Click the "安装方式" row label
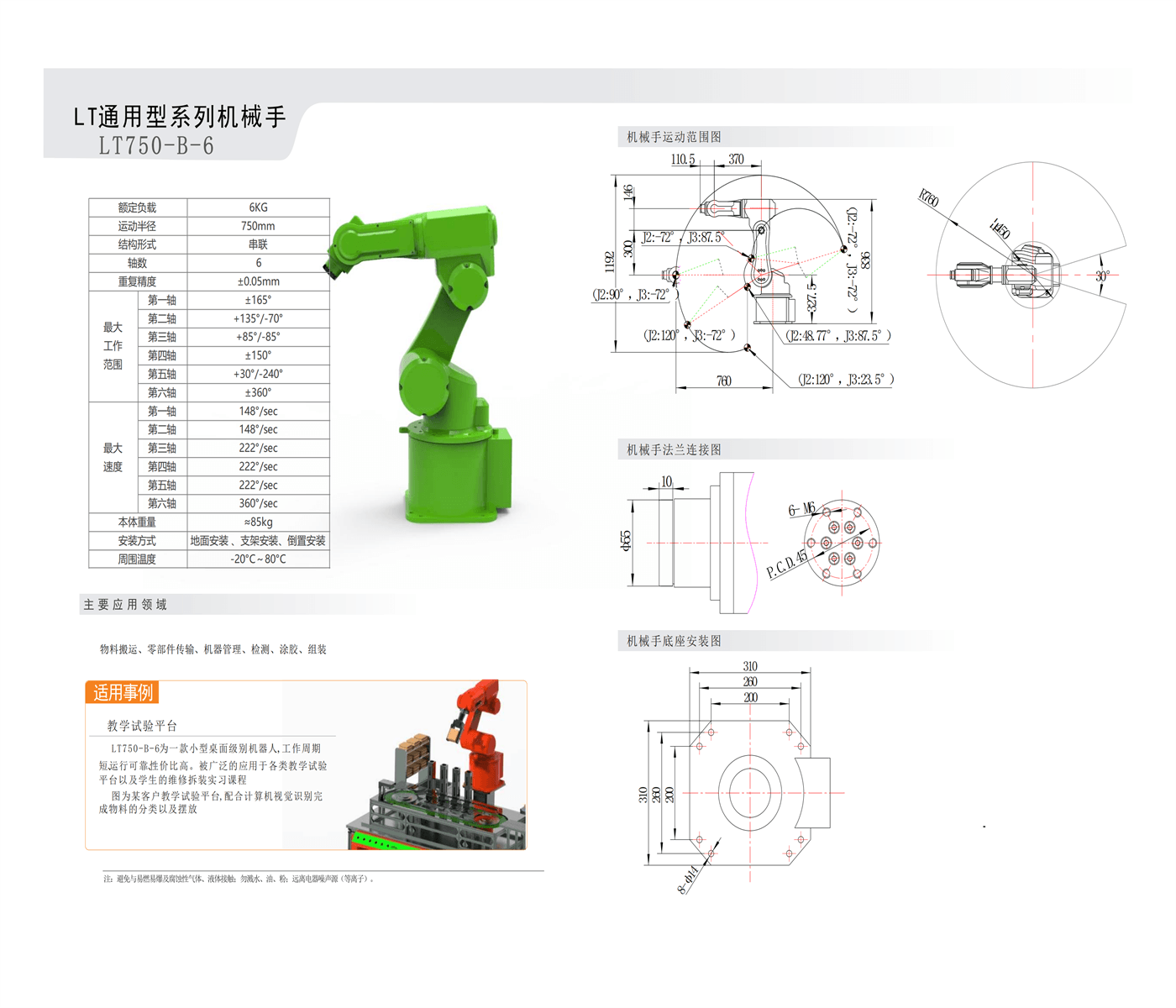The height and width of the screenshot is (1008, 1176). tap(137, 540)
